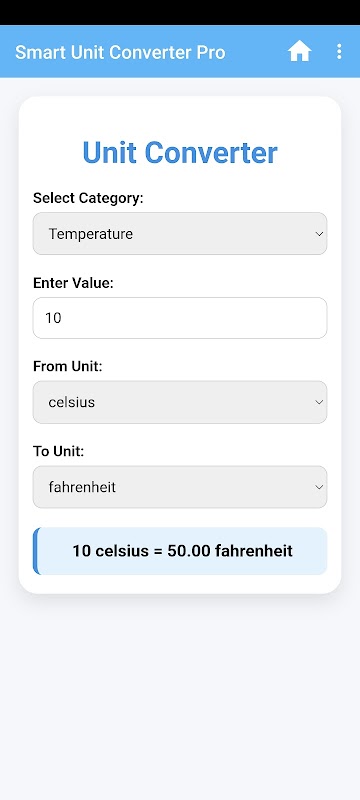360x800 pixels.
Task: Click the Enter Value label
Action: (73, 283)
